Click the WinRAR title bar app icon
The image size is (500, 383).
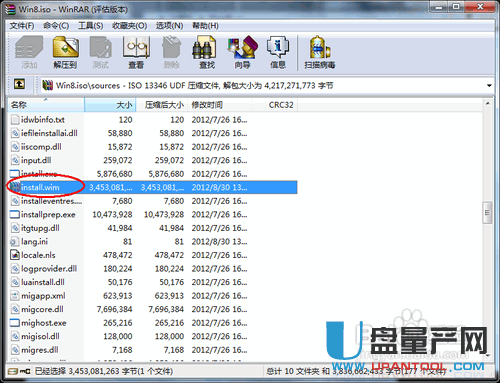pyautogui.click(x=11, y=9)
